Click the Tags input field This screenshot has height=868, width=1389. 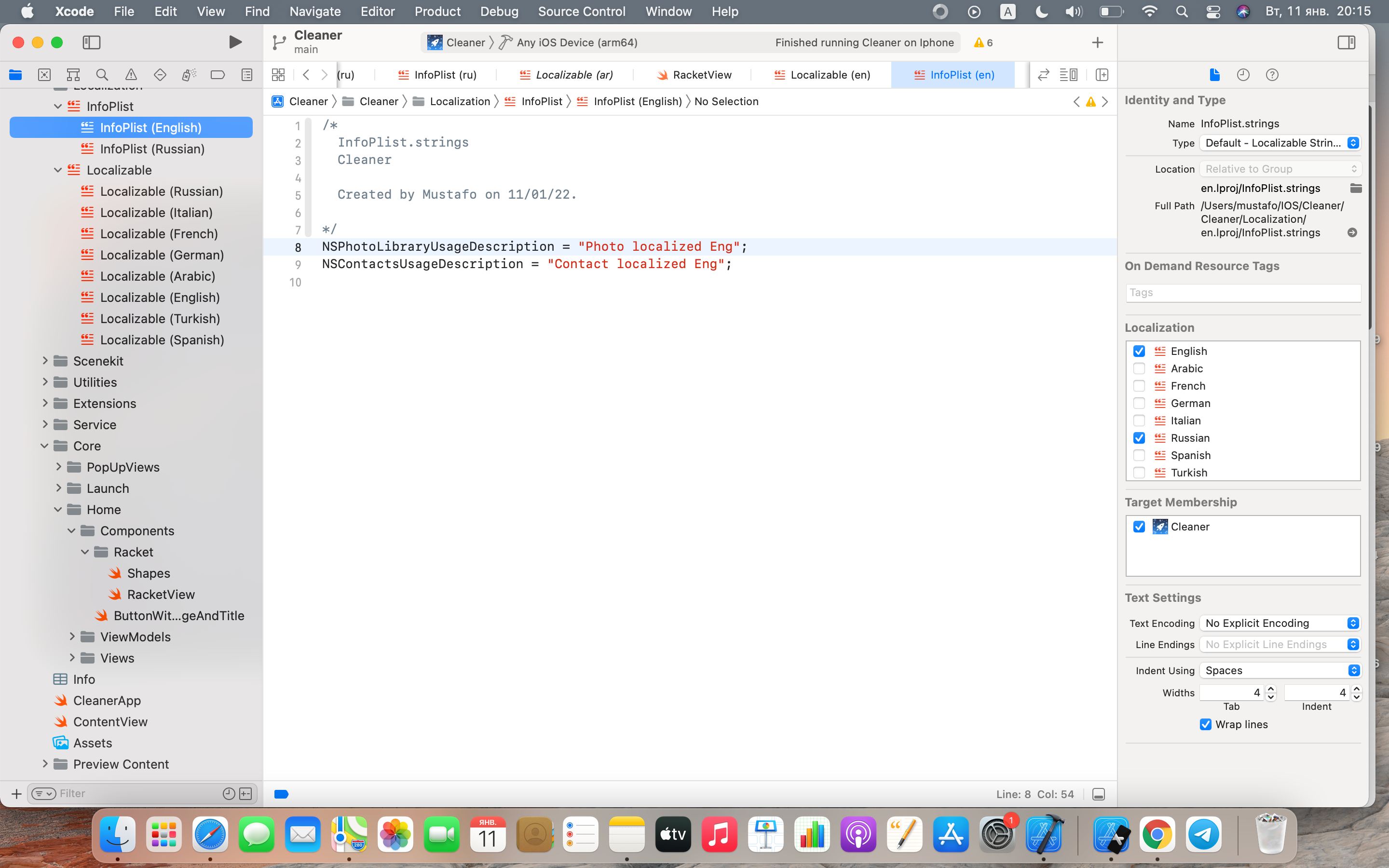tap(1243, 293)
